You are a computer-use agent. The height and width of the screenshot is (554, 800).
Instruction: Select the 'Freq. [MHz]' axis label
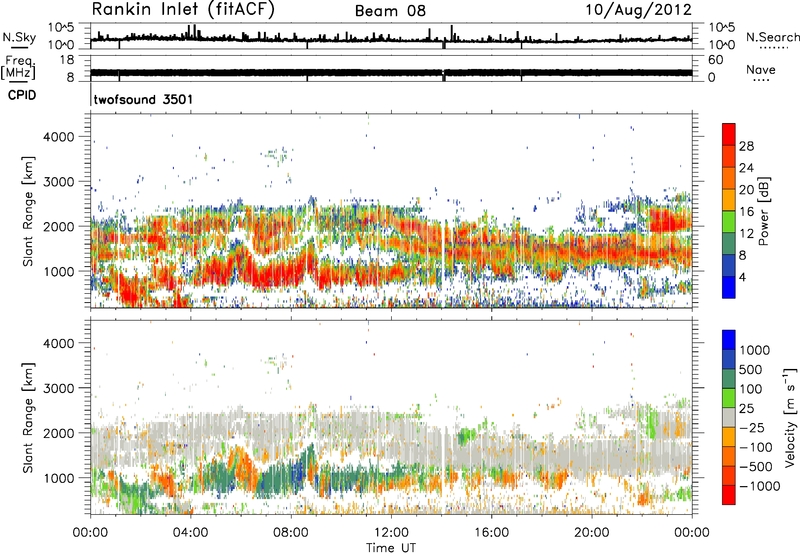19,68
